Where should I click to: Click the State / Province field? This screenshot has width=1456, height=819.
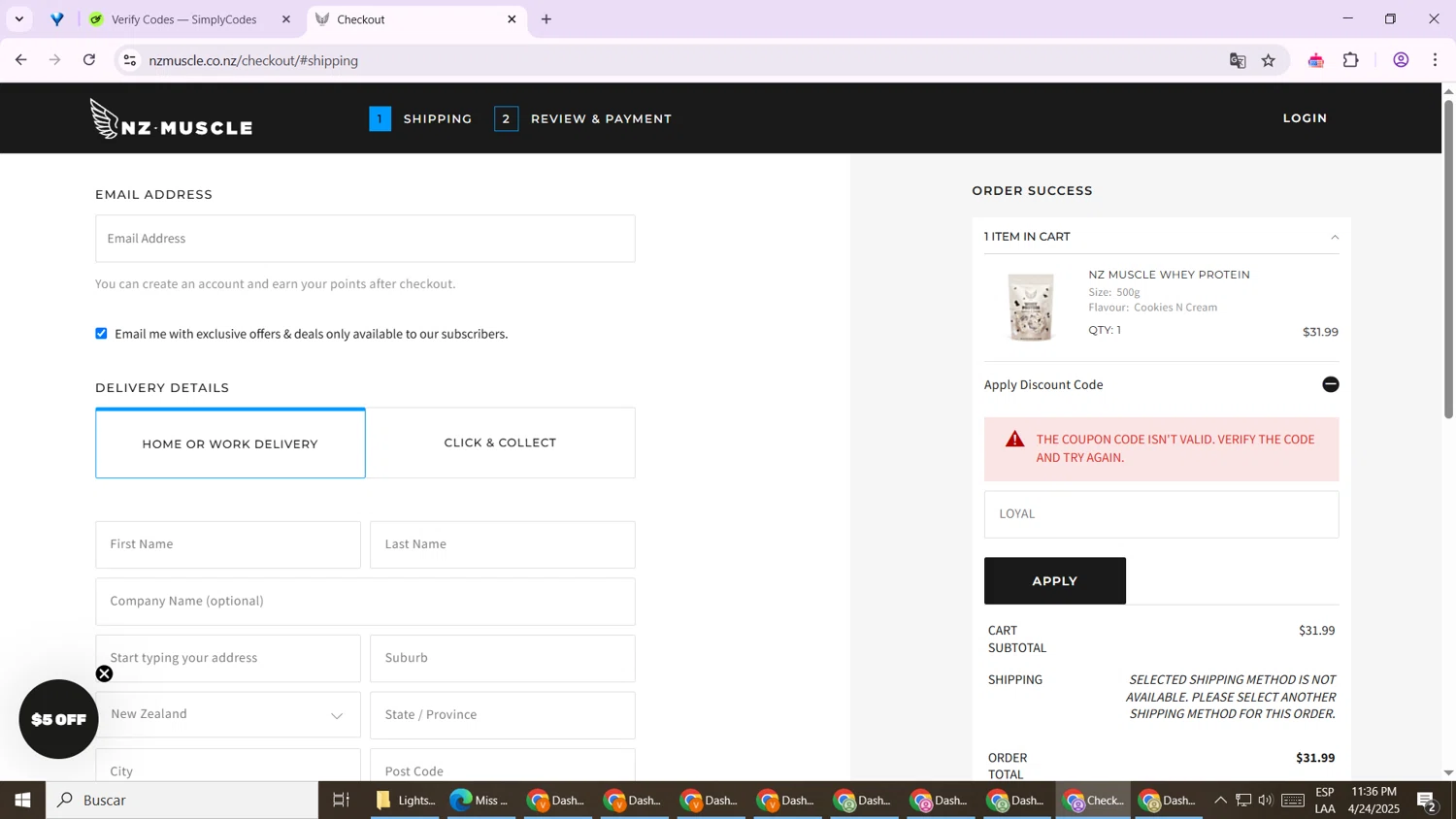(x=503, y=715)
